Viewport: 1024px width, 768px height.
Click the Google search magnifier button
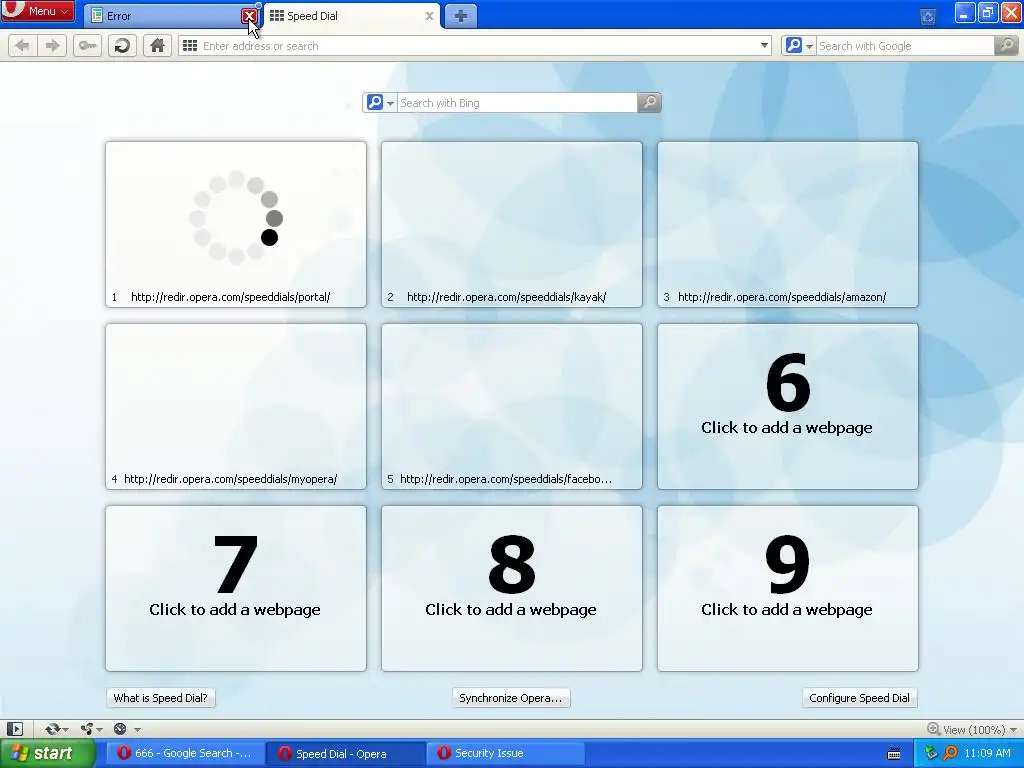[1006, 46]
